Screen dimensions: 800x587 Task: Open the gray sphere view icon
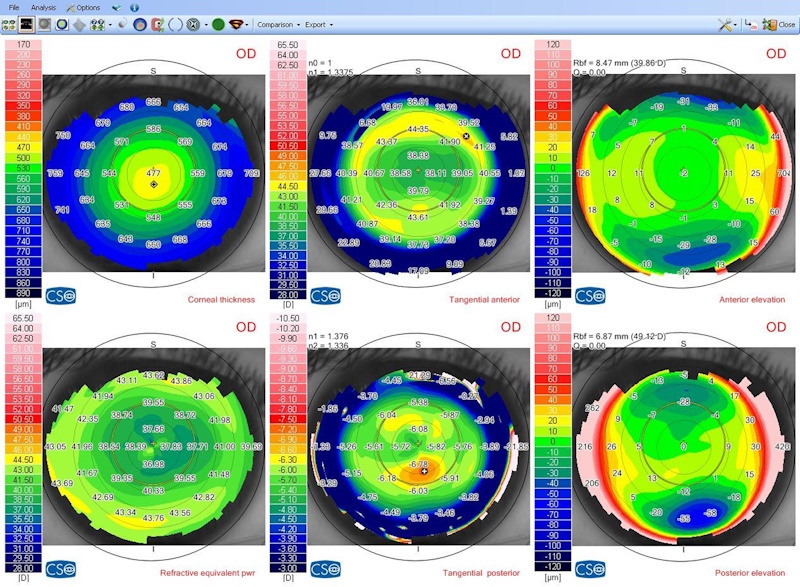44,24
